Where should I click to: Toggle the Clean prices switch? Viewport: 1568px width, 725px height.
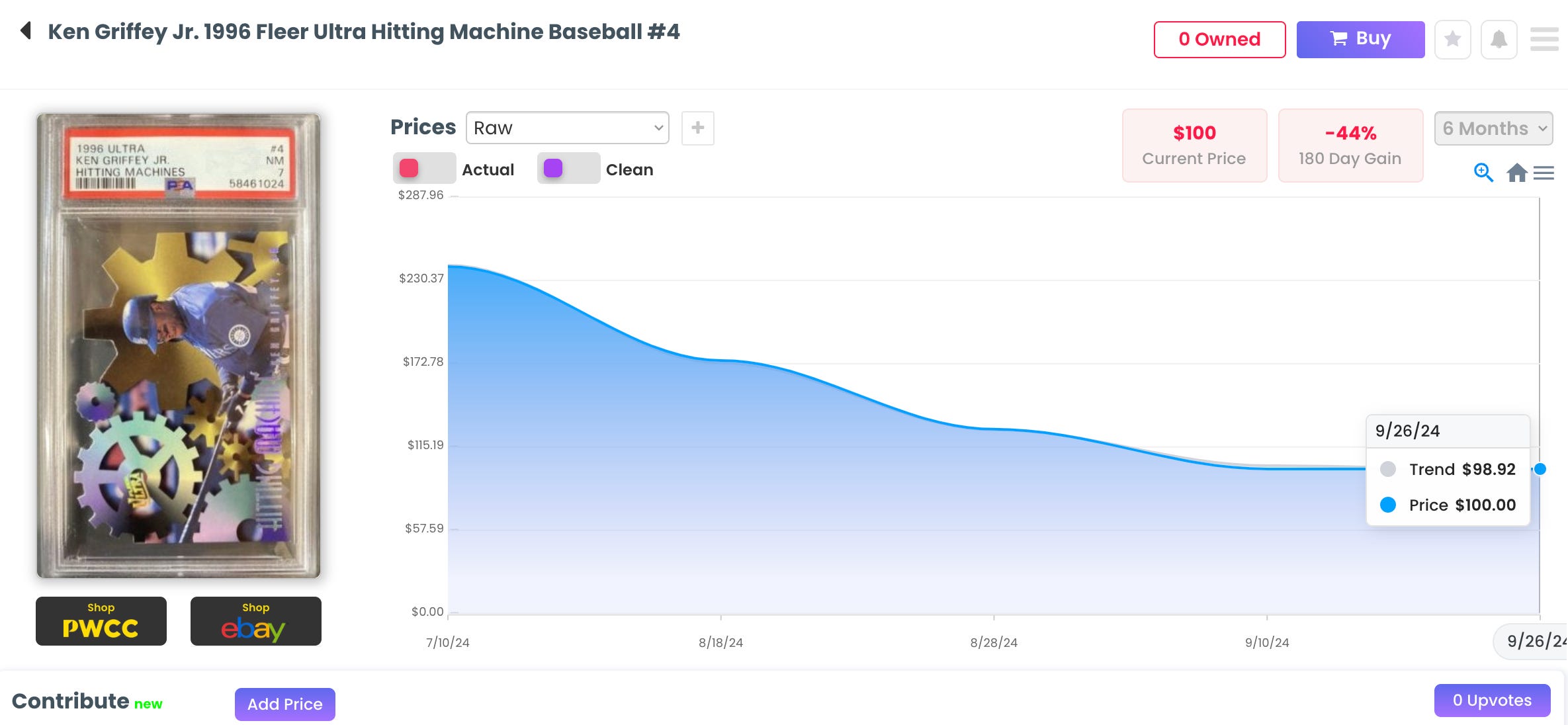click(568, 169)
